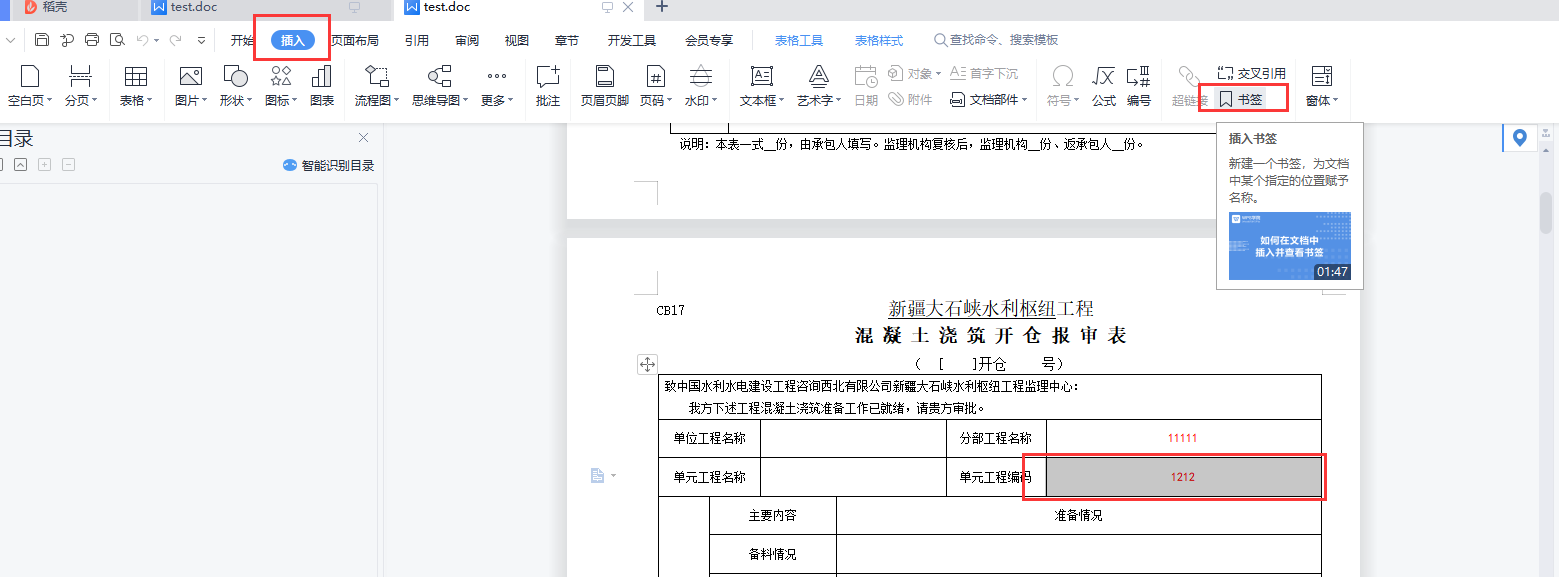Open the 开发工具 ribbon tab
Screen dimensions: 1559x577
632,40
